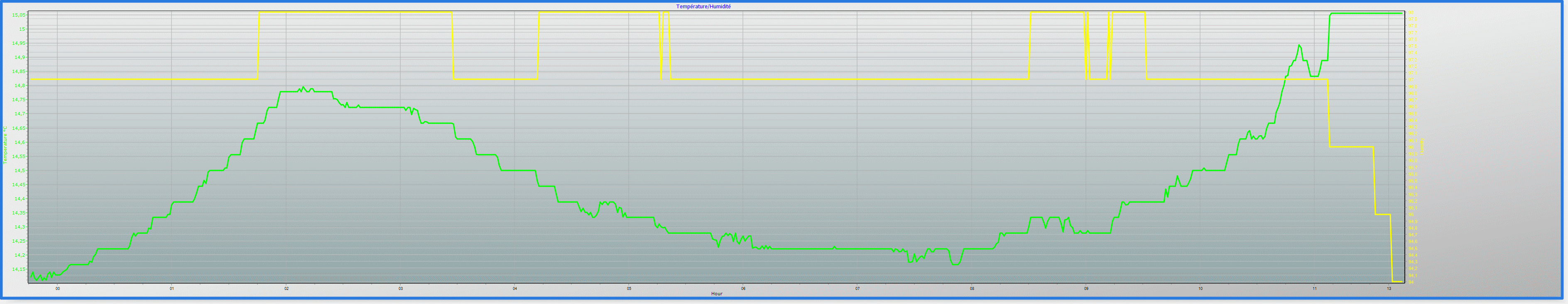Click temperature axis label "14,8"
The image size is (1568, 304).
[21, 86]
